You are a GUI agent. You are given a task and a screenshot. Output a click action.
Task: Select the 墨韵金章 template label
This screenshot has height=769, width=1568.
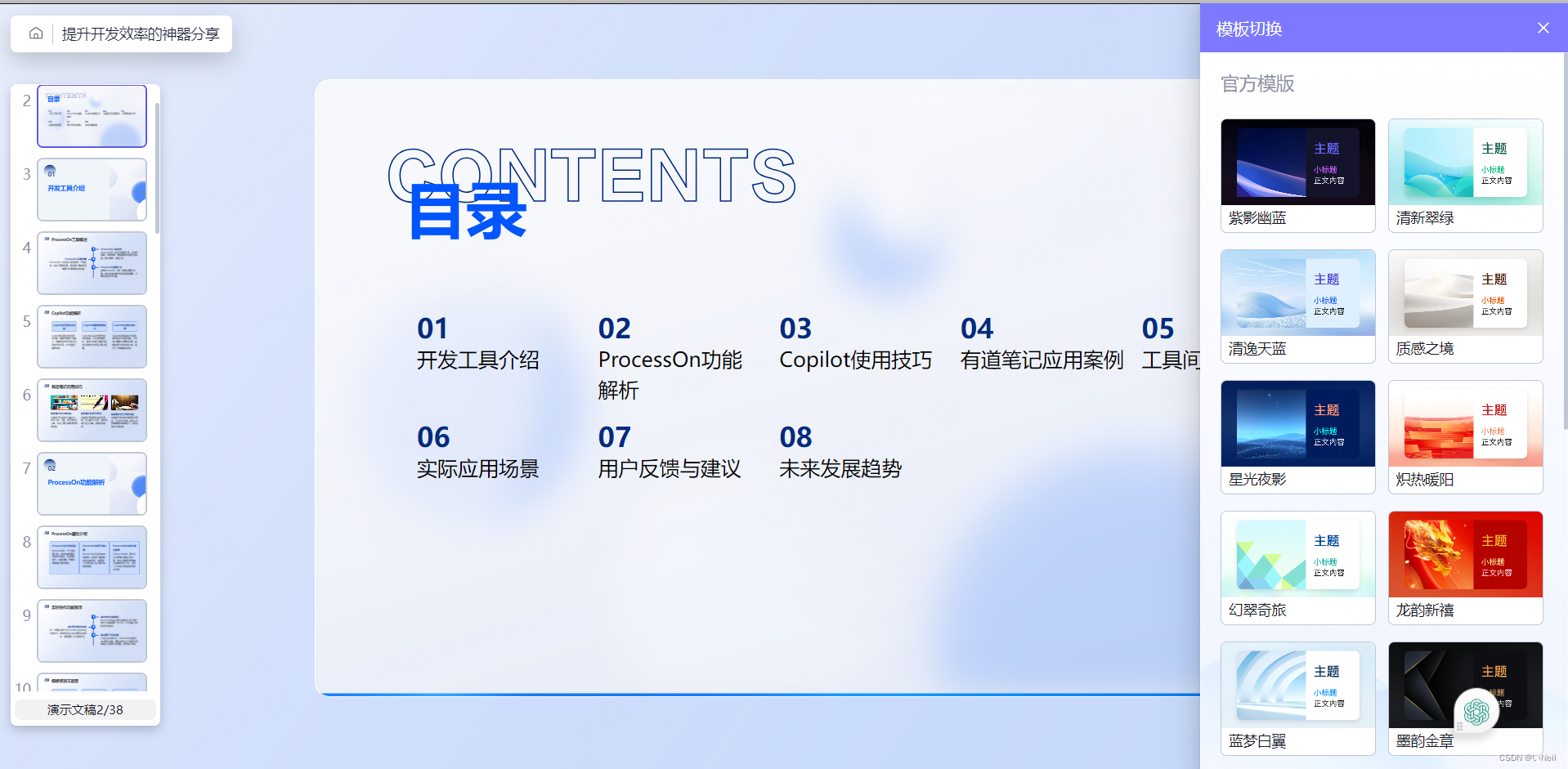tap(1425, 741)
